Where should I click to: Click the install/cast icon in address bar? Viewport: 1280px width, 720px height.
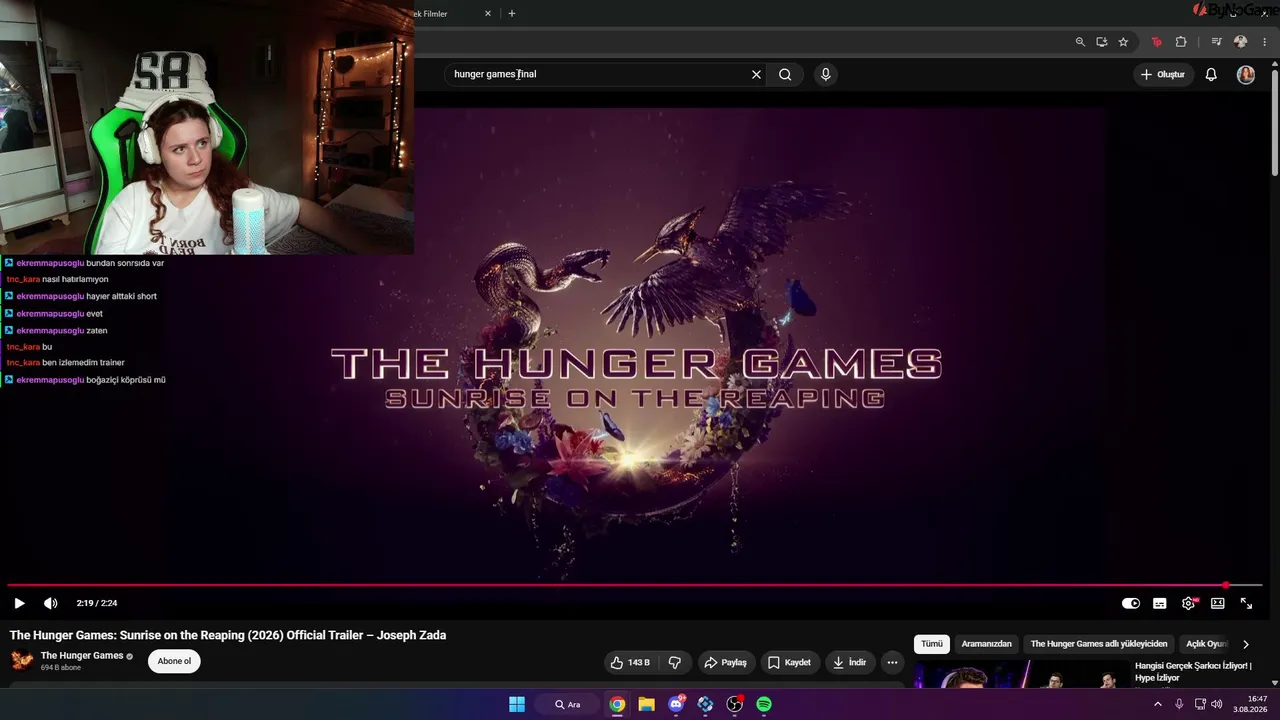(x=1102, y=42)
